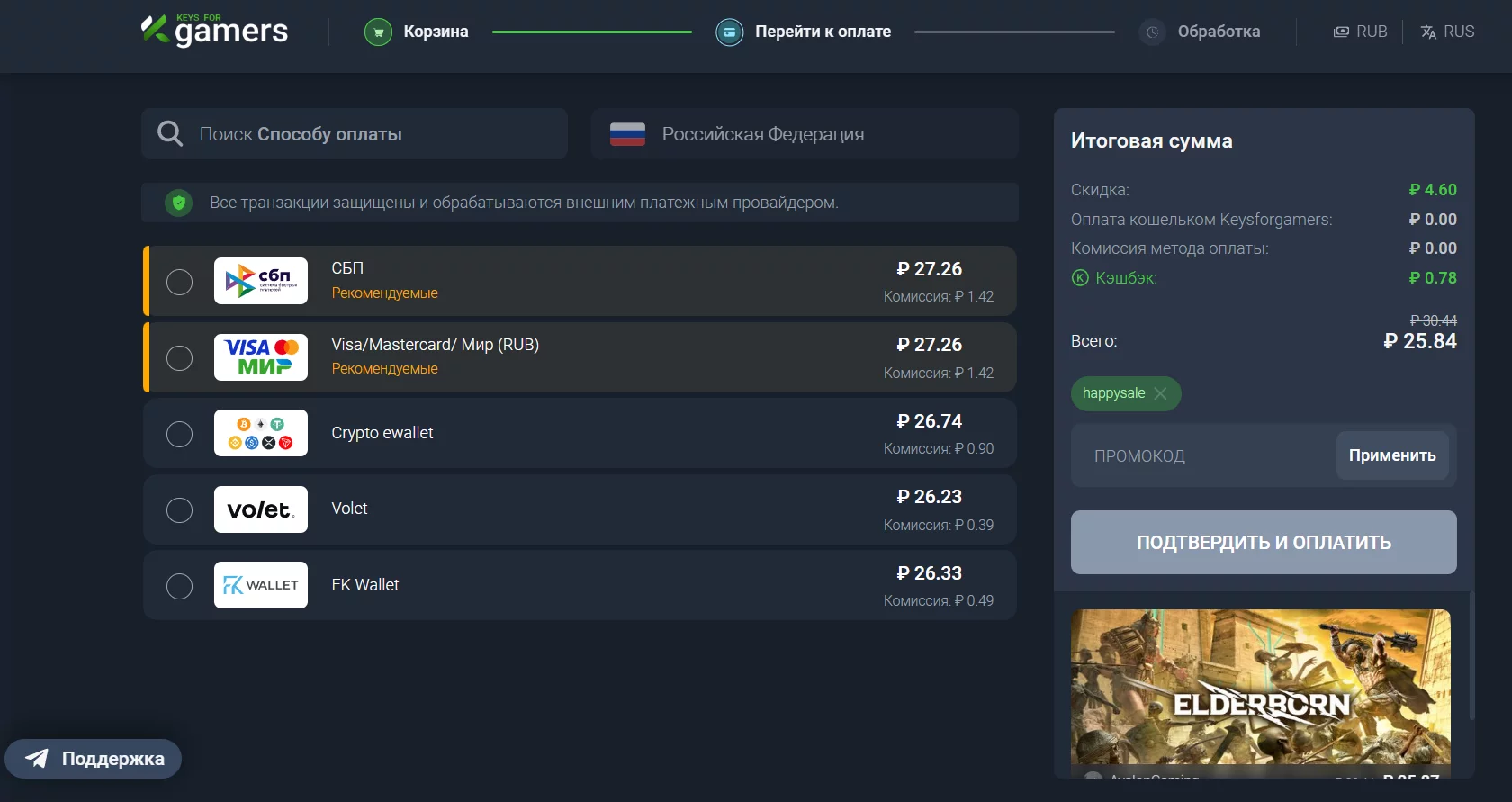Select Visa/Mastercard/Мир radio button

[180, 358]
